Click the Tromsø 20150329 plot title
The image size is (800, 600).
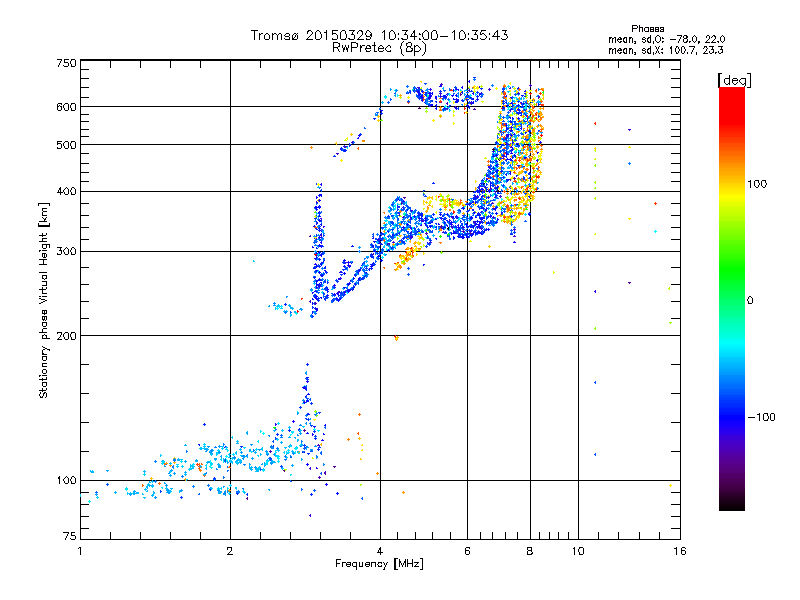tap(379, 35)
